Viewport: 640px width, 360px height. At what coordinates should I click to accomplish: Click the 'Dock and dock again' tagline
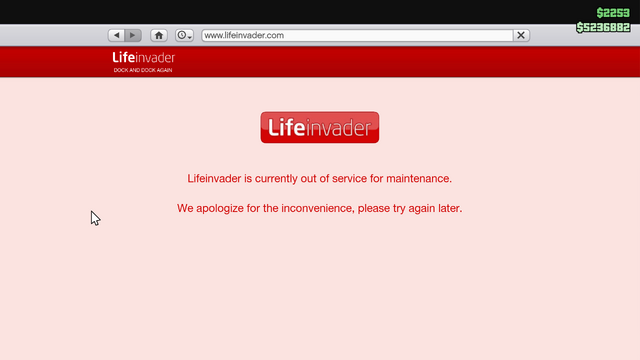click(143, 70)
